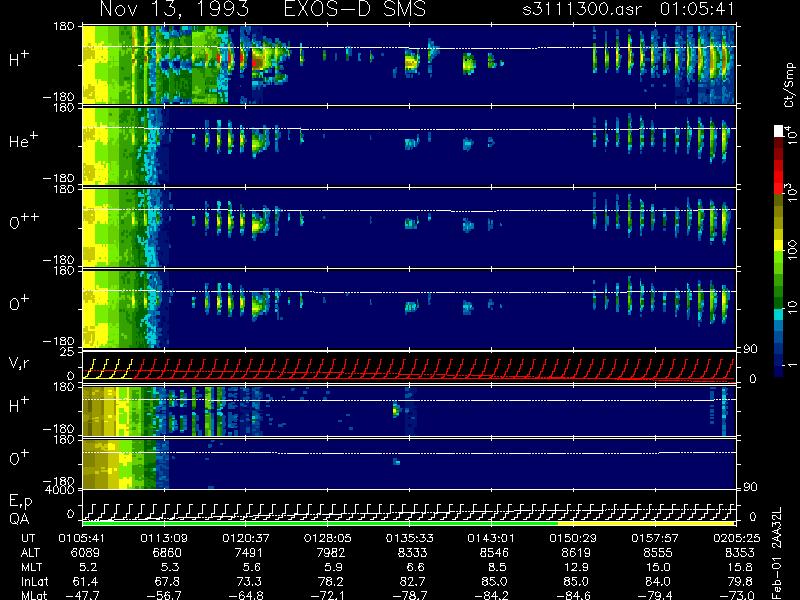Click the 'E,p' panel label
800x600 pixels.
click(20, 502)
